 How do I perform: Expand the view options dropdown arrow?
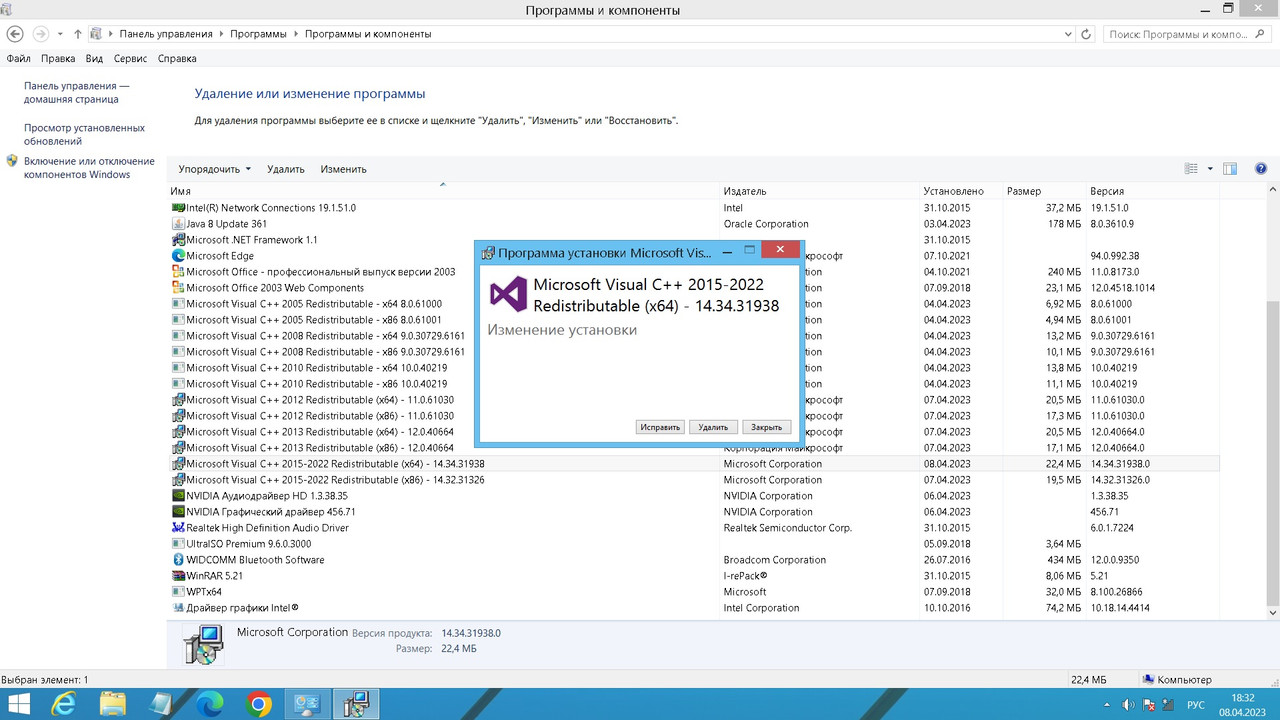(x=1210, y=169)
